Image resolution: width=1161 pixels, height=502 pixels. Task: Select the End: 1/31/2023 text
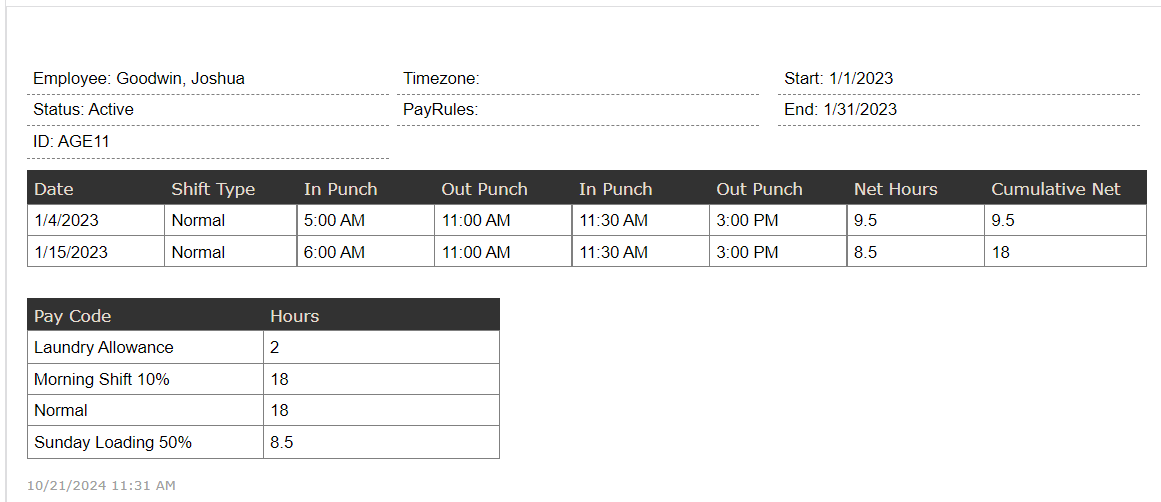click(841, 110)
